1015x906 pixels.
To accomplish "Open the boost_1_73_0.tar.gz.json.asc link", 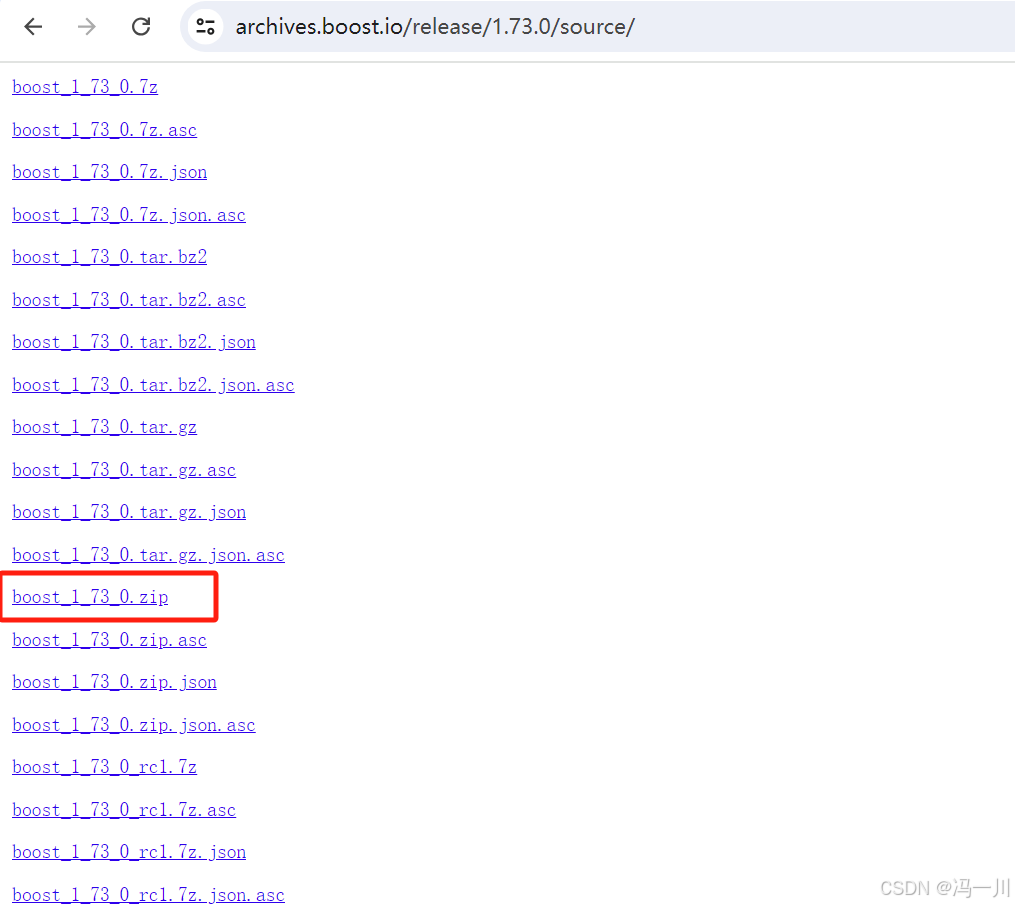I will click(148, 555).
